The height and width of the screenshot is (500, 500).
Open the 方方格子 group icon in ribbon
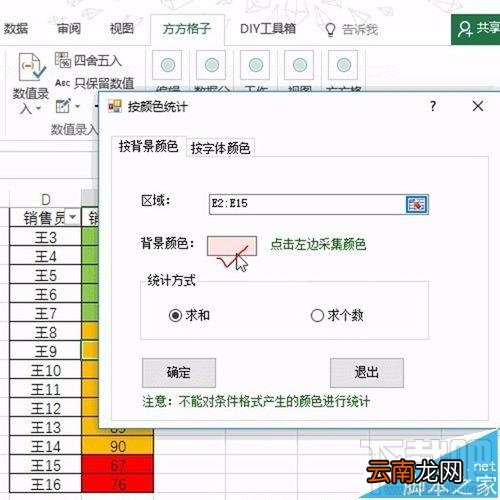[343, 65]
